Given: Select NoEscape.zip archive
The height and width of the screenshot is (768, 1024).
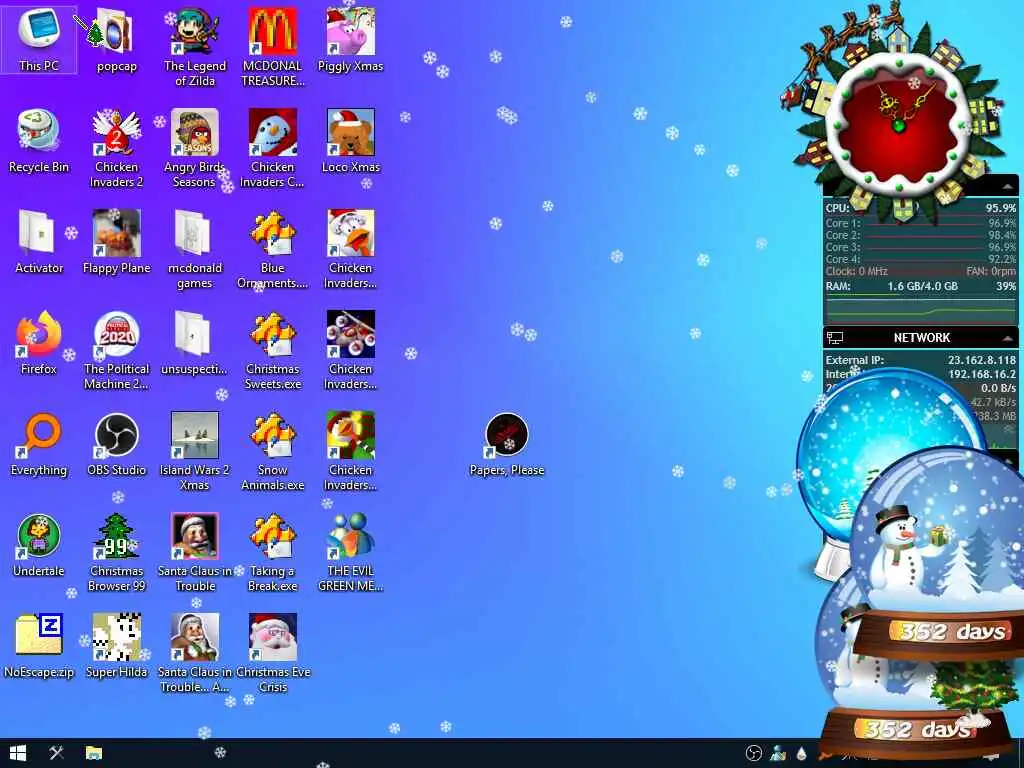Looking at the screenshot, I should point(39,646).
